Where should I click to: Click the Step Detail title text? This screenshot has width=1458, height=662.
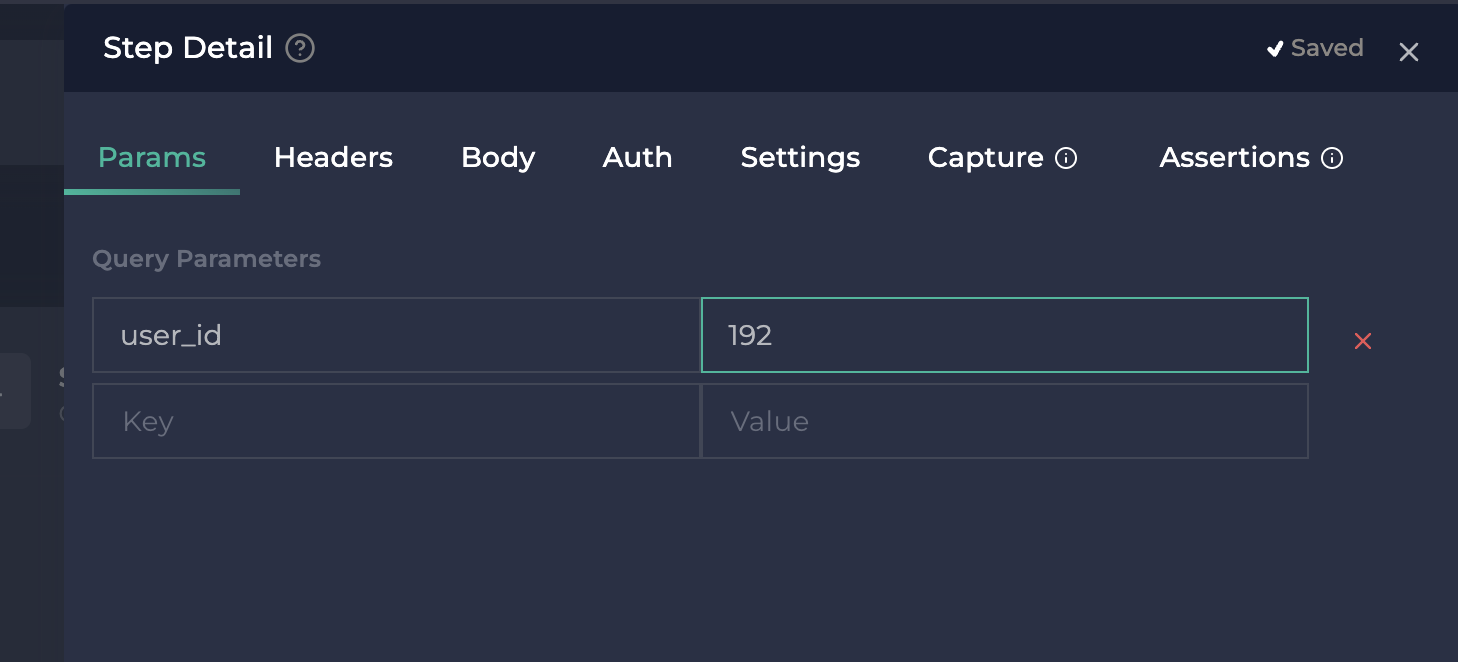coord(188,48)
